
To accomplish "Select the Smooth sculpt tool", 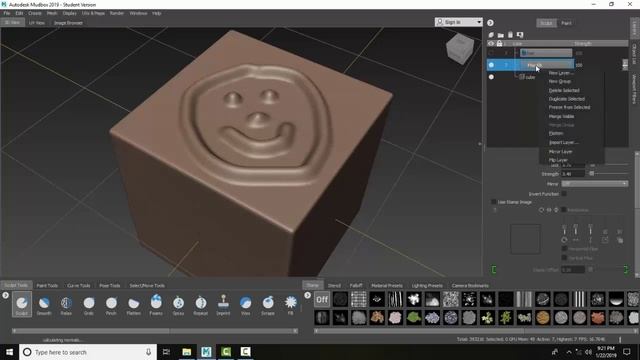I will 44,304.
